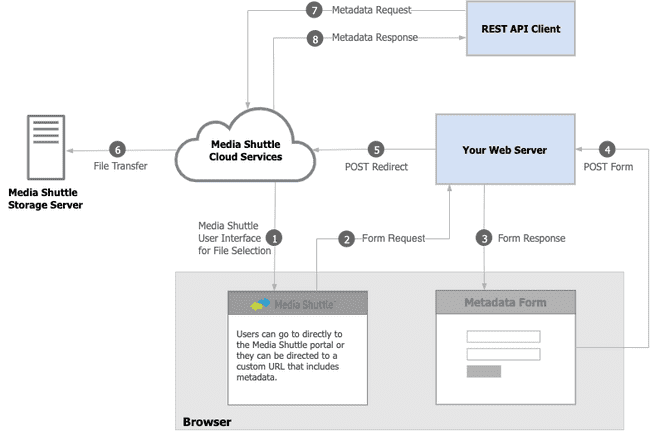Click the Browser label text
Viewport: 650px width, 442px height.
(x=207, y=422)
